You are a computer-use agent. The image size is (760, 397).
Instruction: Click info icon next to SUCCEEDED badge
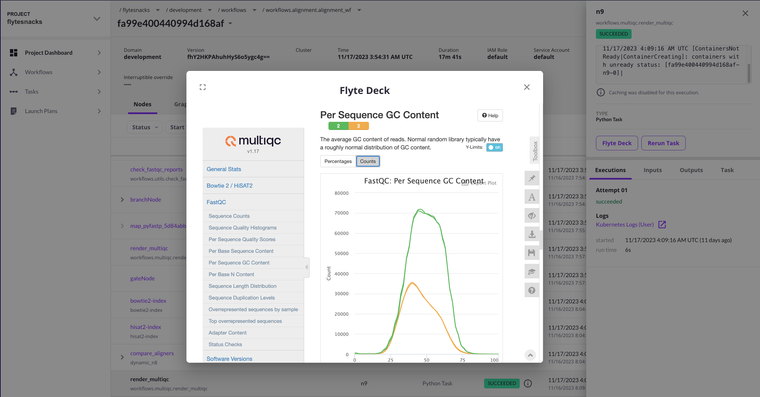[528, 383]
